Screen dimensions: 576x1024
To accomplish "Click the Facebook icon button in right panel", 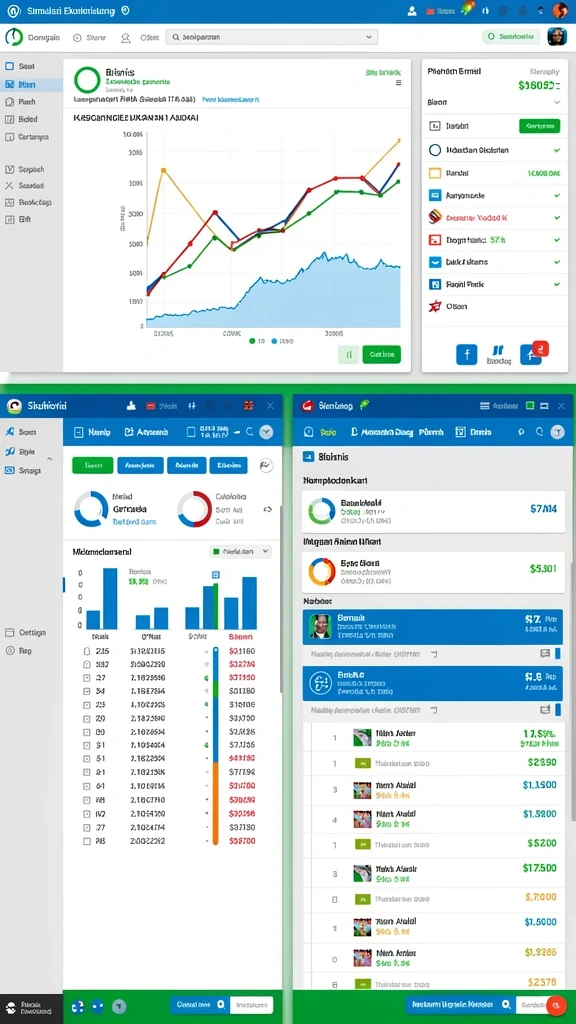I will (466, 355).
